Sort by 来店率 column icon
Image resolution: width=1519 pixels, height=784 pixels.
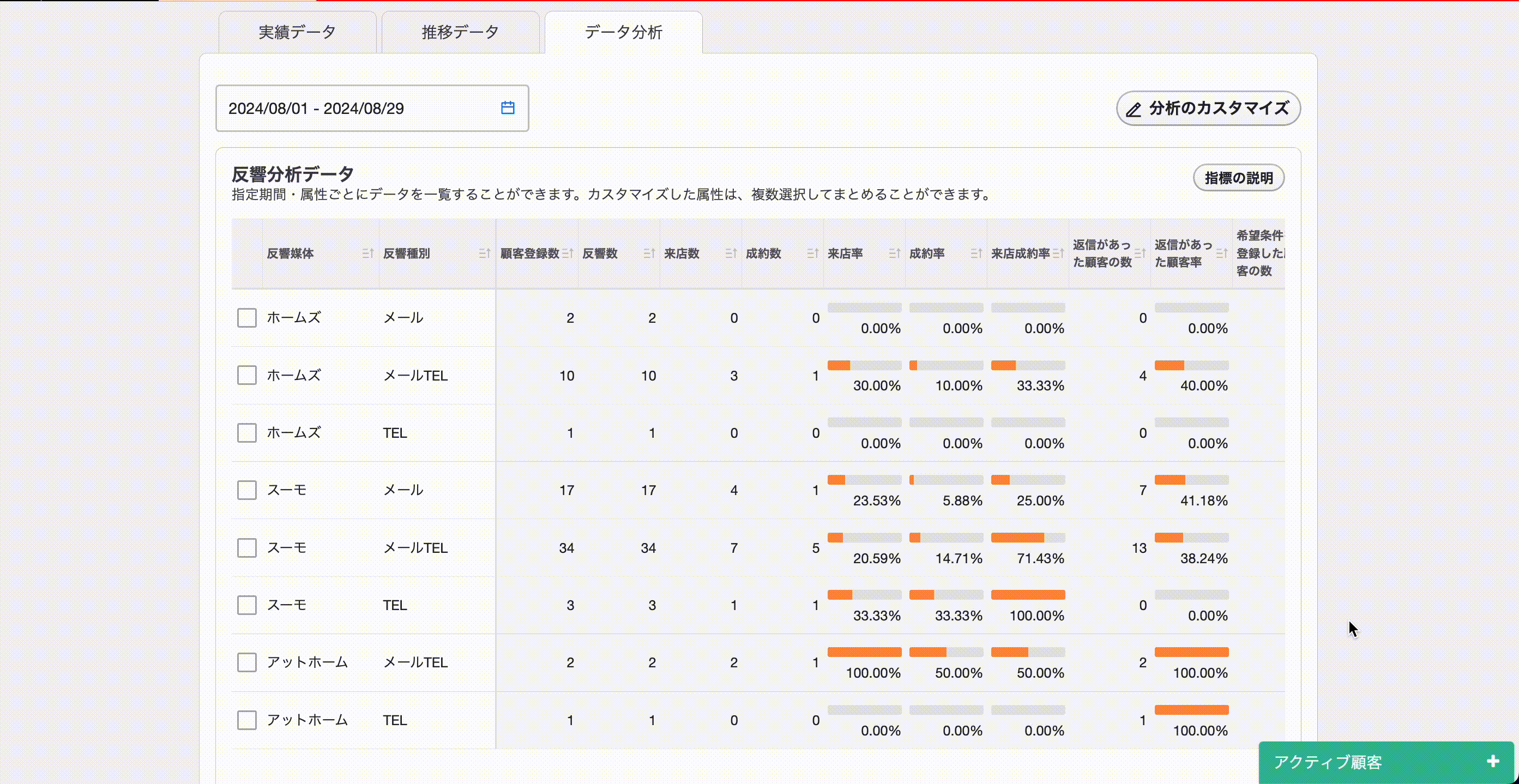click(895, 254)
